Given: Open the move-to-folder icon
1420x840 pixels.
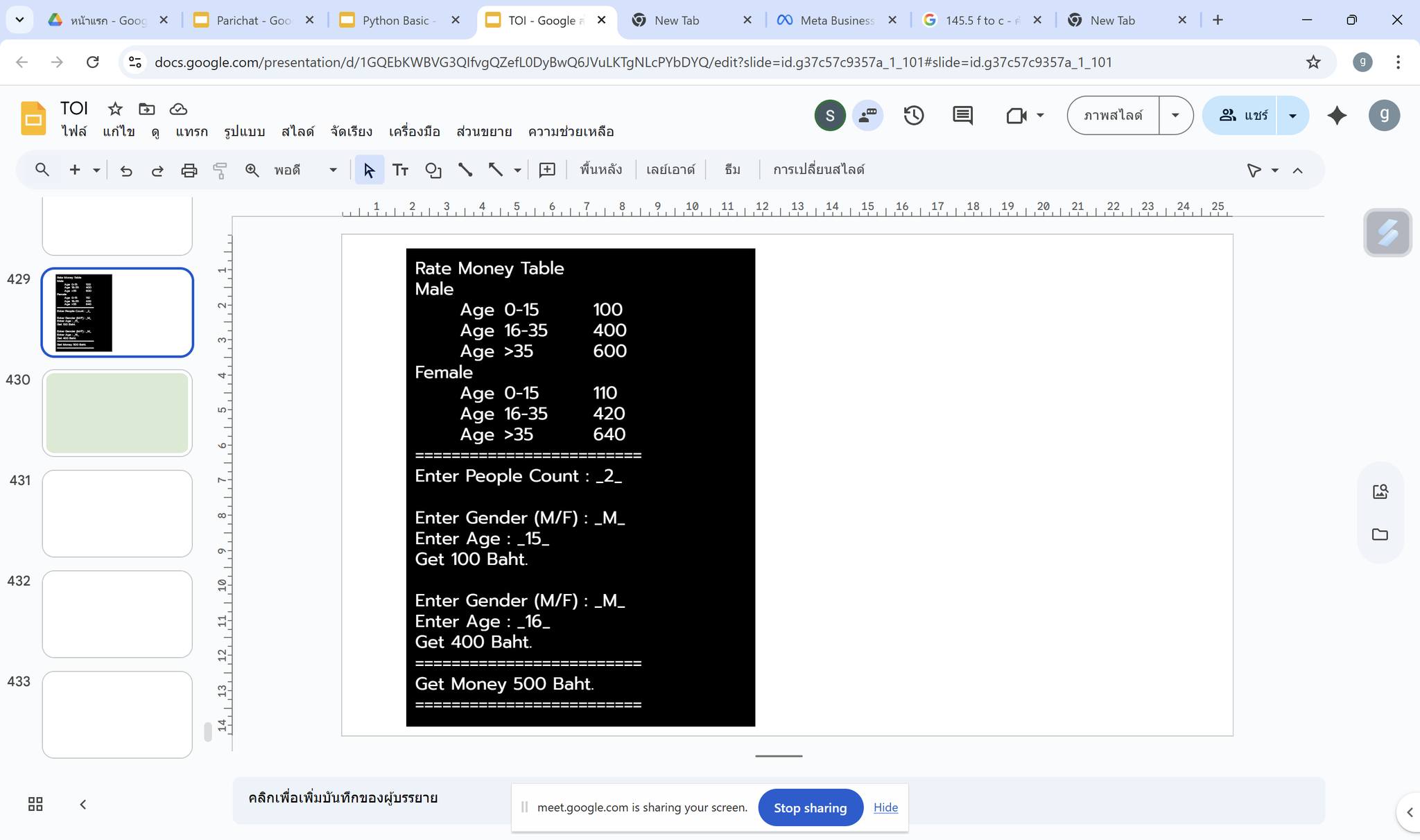Looking at the screenshot, I should tap(146, 109).
